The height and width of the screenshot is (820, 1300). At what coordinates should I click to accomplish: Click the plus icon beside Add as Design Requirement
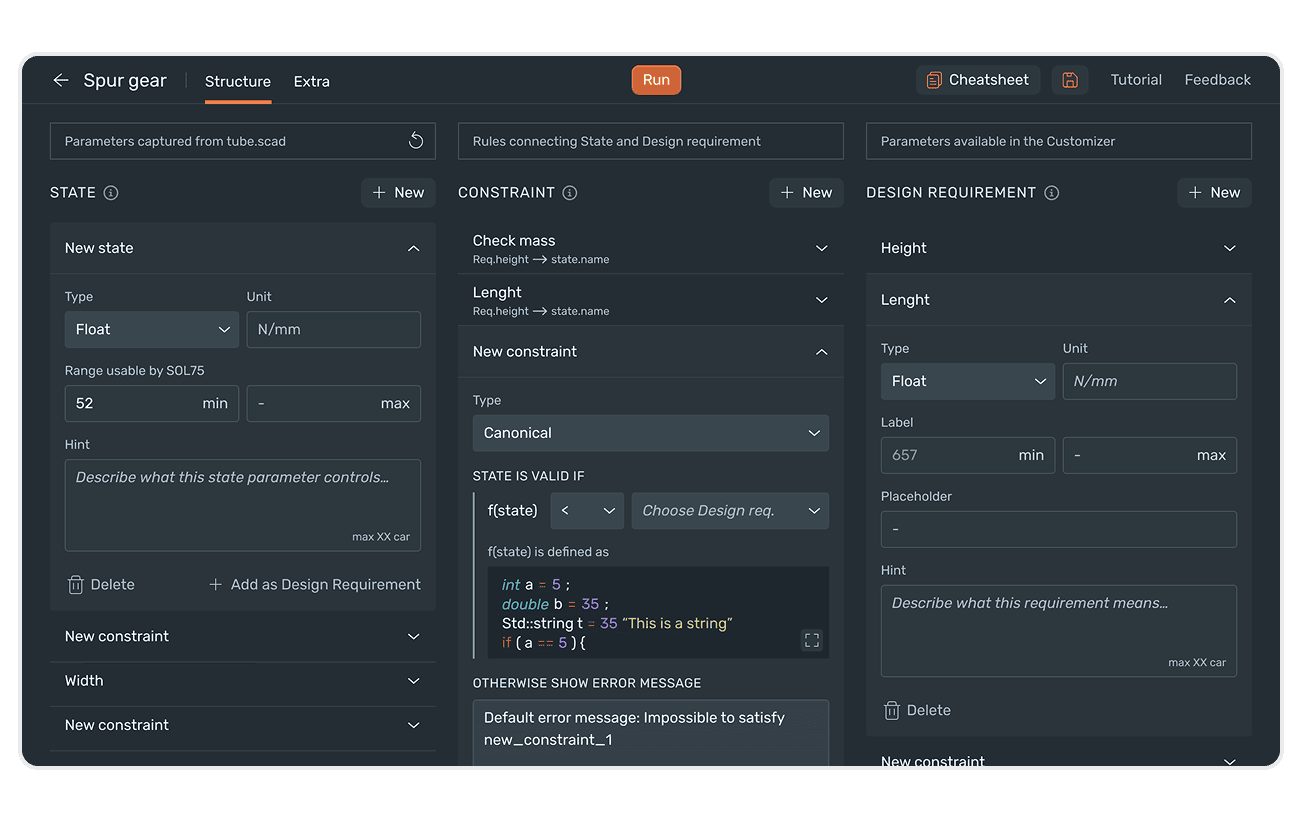click(x=215, y=585)
